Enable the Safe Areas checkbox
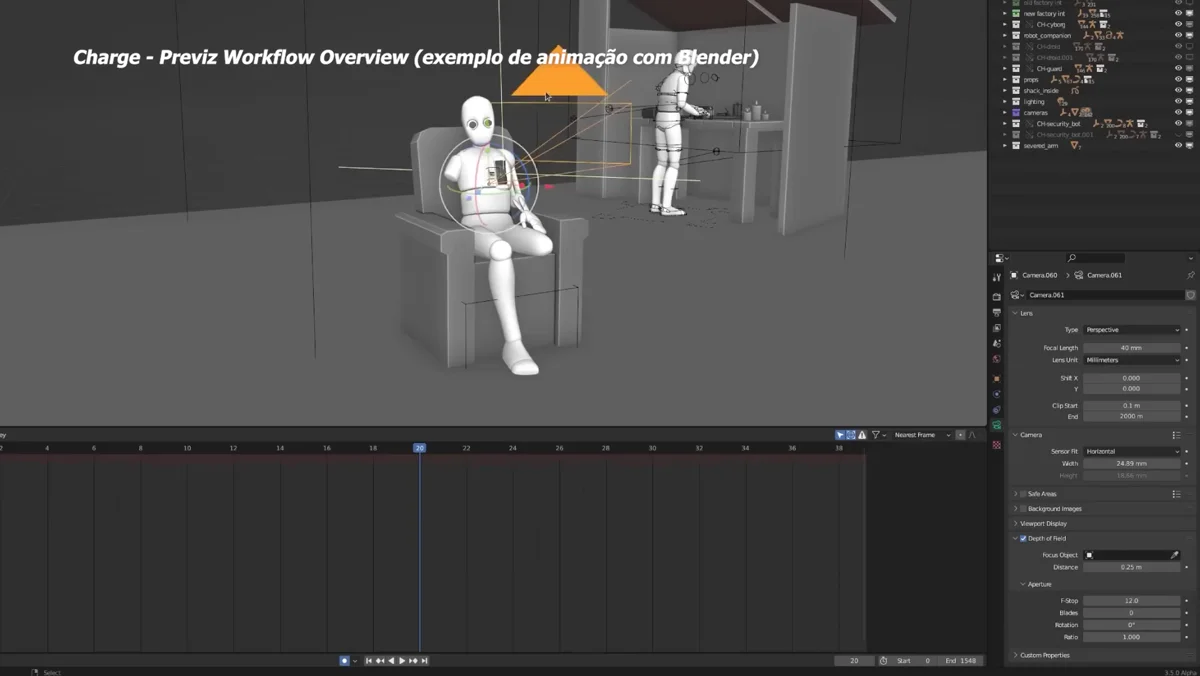 (x=1023, y=494)
